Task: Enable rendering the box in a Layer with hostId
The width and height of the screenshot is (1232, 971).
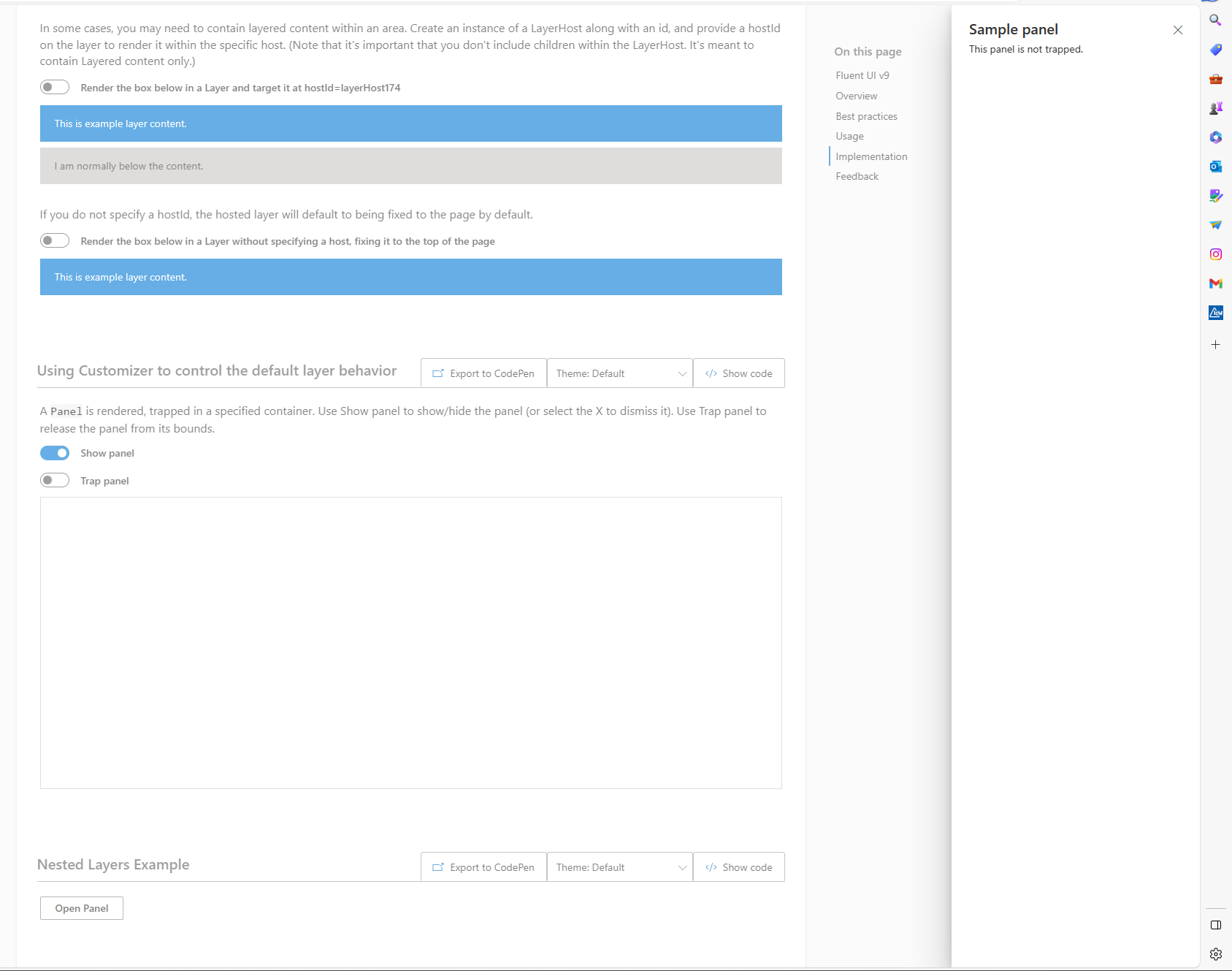Action: point(54,87)
